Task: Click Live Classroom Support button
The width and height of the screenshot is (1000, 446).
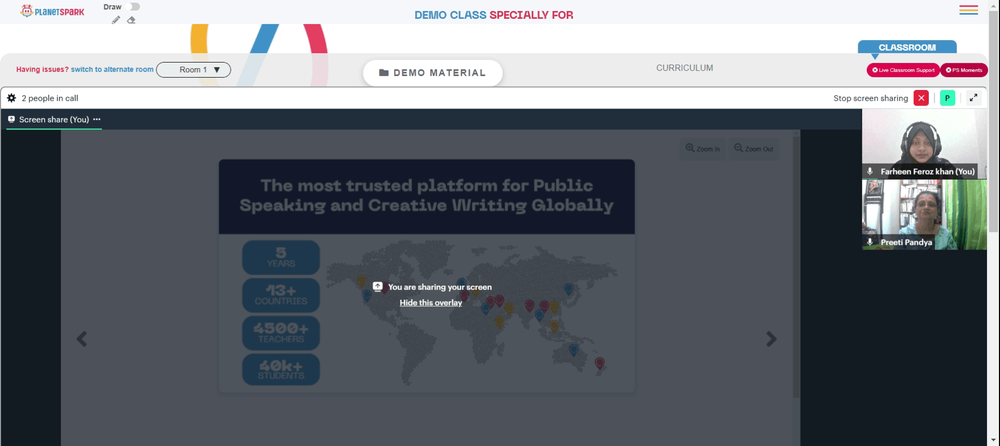Action: 903,70
